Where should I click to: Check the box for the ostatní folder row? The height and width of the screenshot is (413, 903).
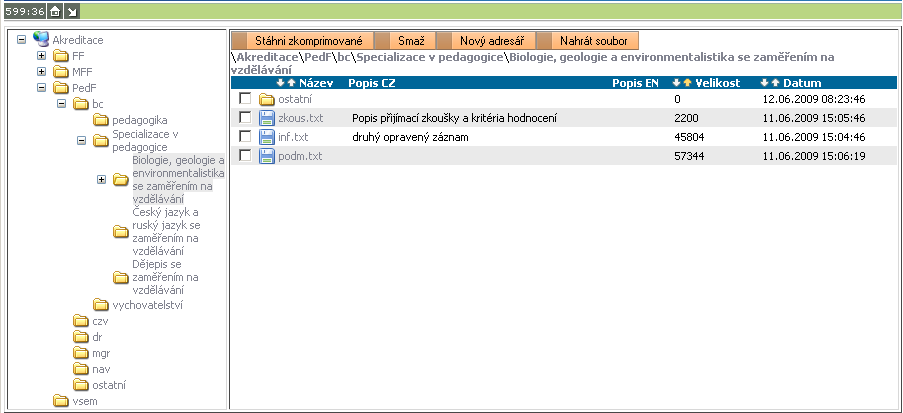245,99
